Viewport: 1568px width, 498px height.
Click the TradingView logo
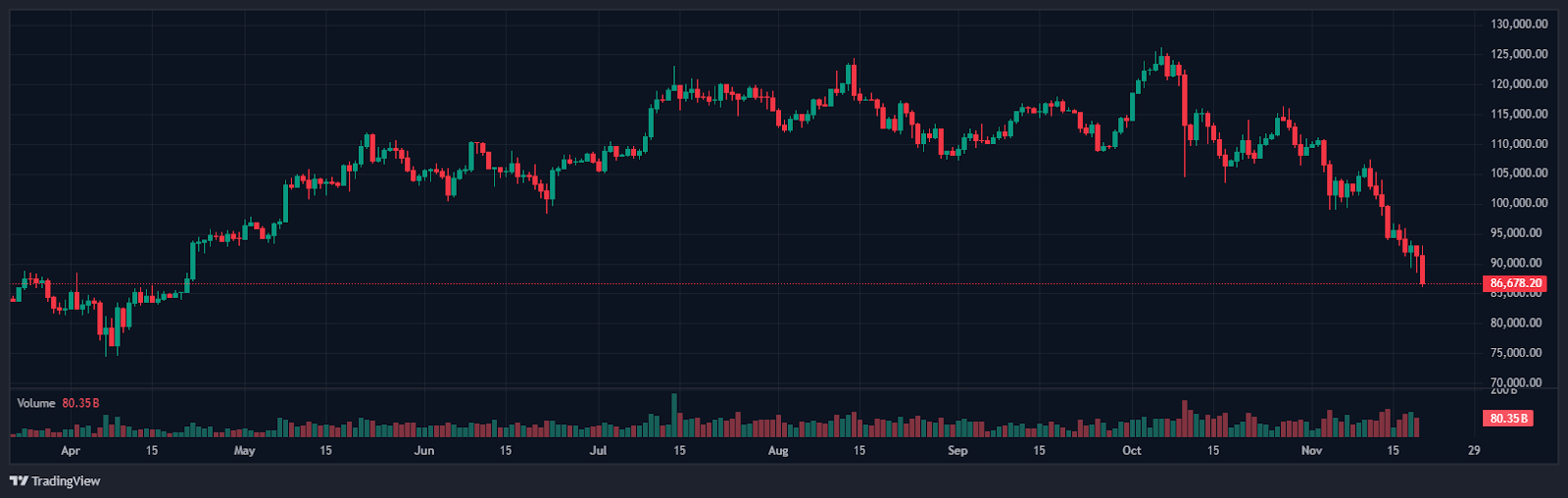tap(55, 481)
